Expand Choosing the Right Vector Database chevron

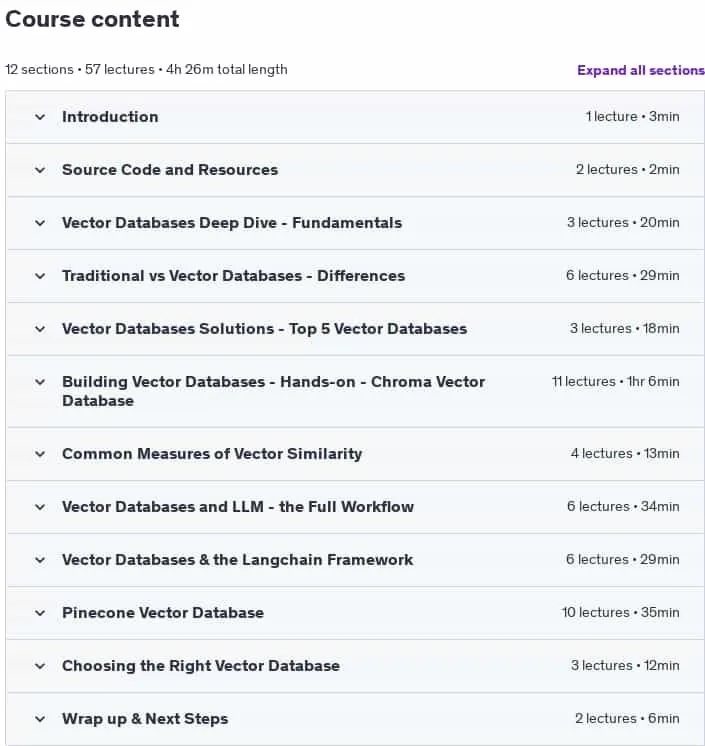coord(40,666)
